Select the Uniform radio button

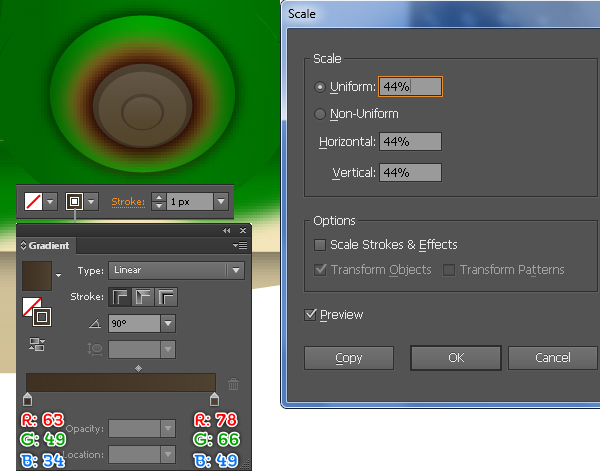click(x=320, y=87)
